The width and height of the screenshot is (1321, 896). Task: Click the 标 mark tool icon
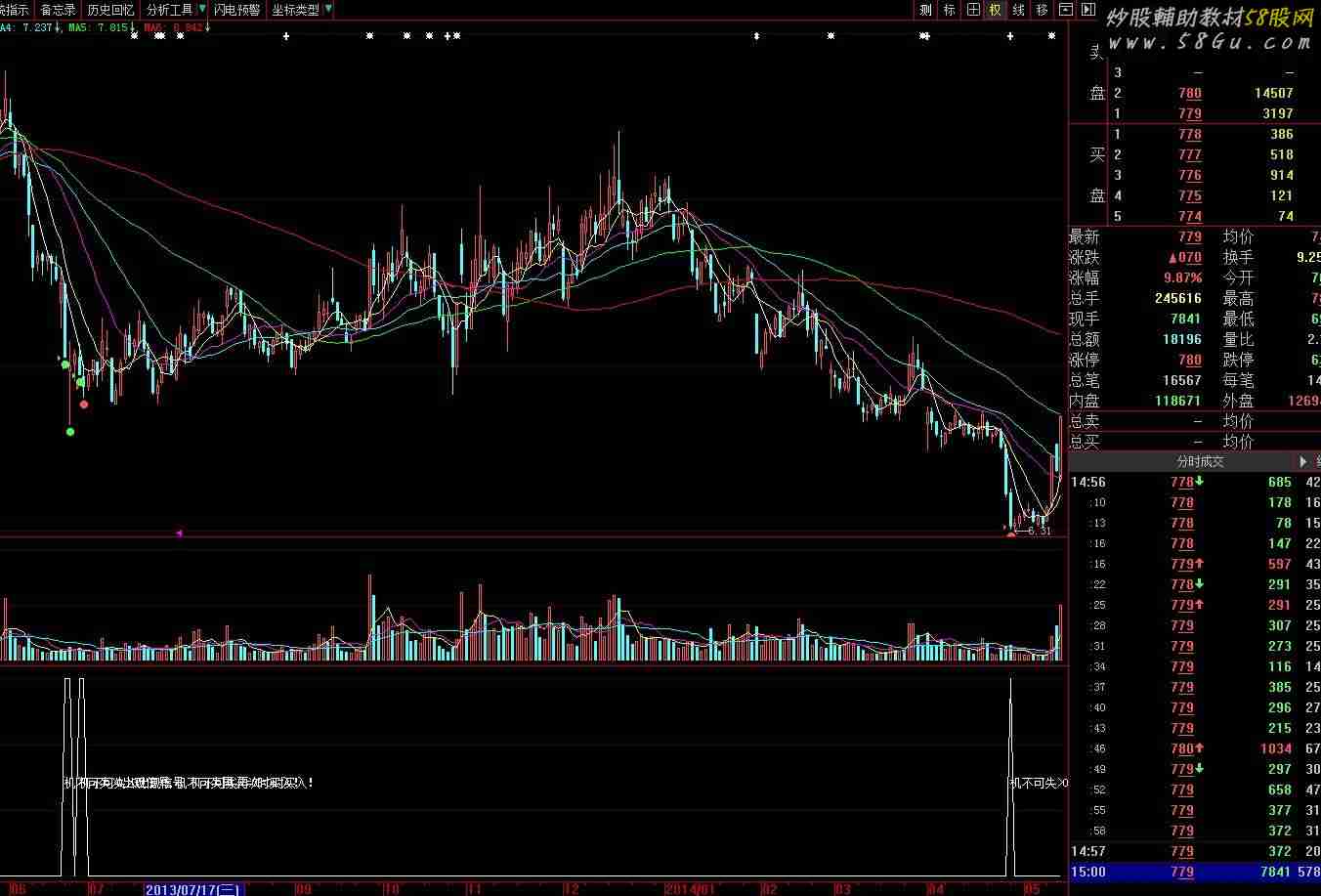coord(949,10)
